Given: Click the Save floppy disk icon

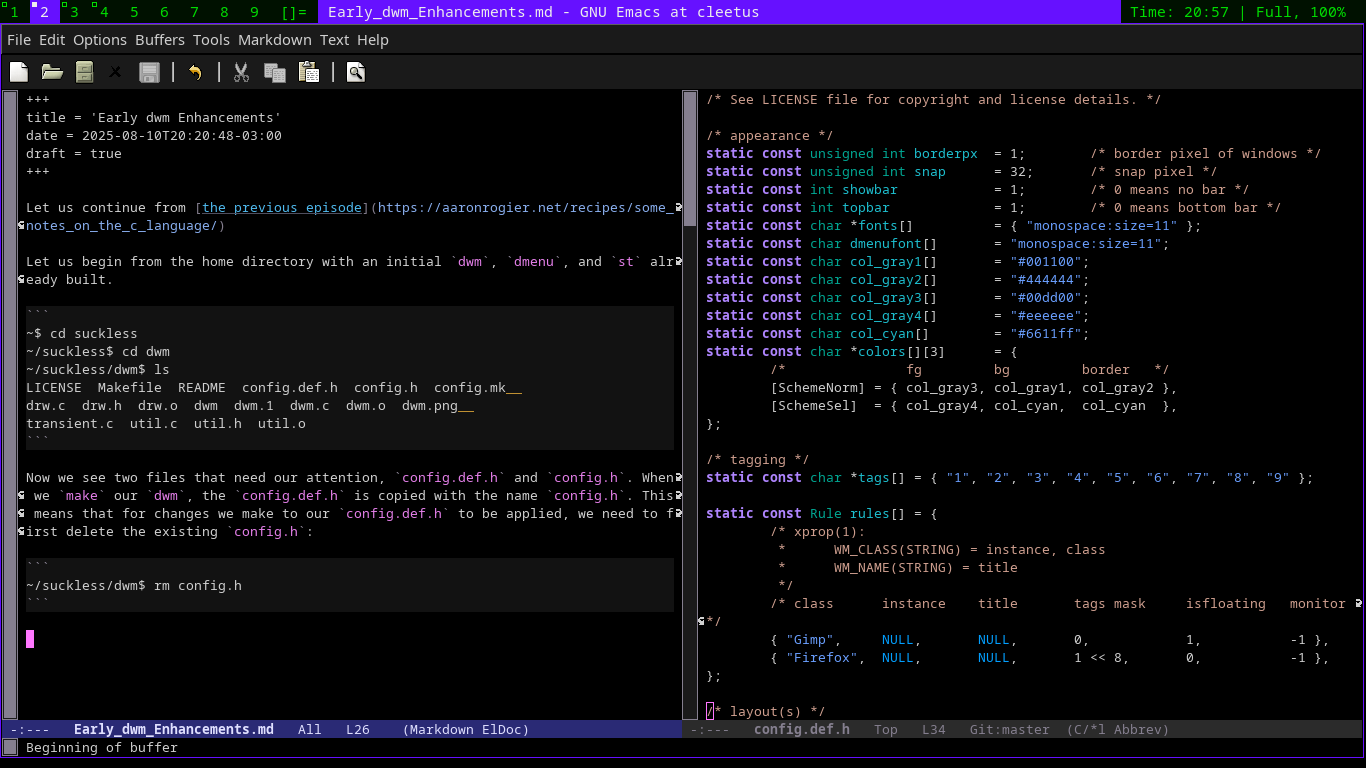Looking at the screenshot, I should pos(149,72).
